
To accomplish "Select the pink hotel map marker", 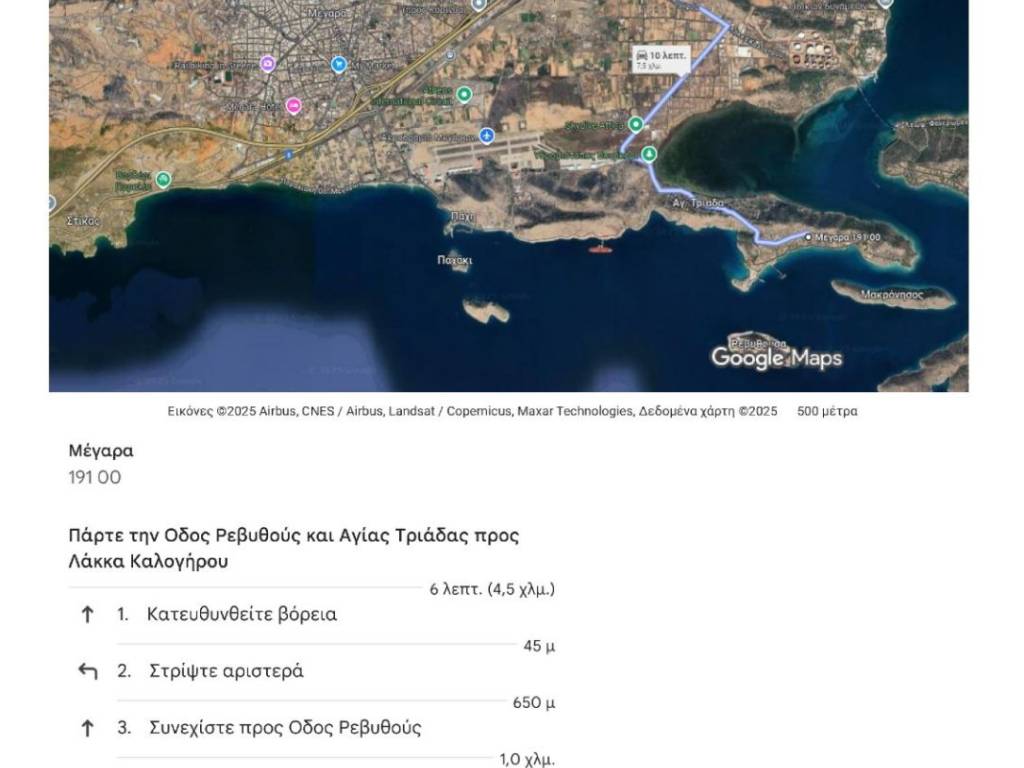I will tap(293, 105).
